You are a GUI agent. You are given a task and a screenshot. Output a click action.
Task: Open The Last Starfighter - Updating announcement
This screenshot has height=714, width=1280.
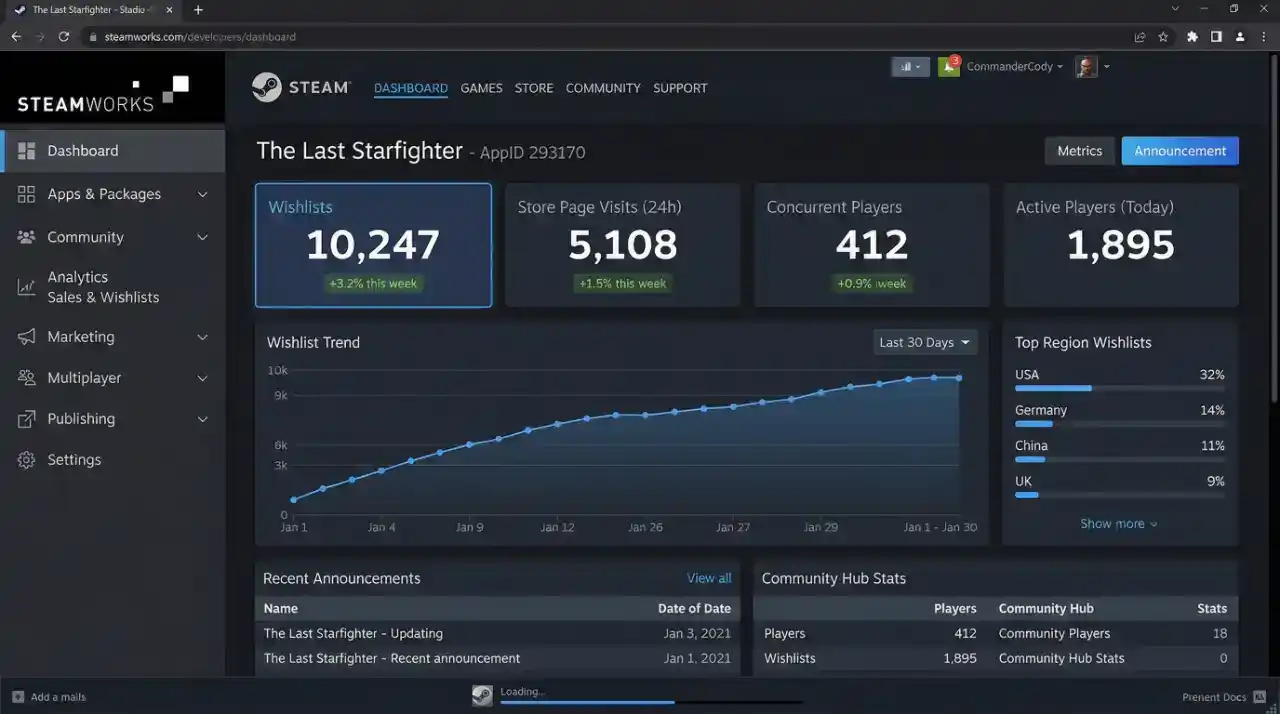pos(353,633)
